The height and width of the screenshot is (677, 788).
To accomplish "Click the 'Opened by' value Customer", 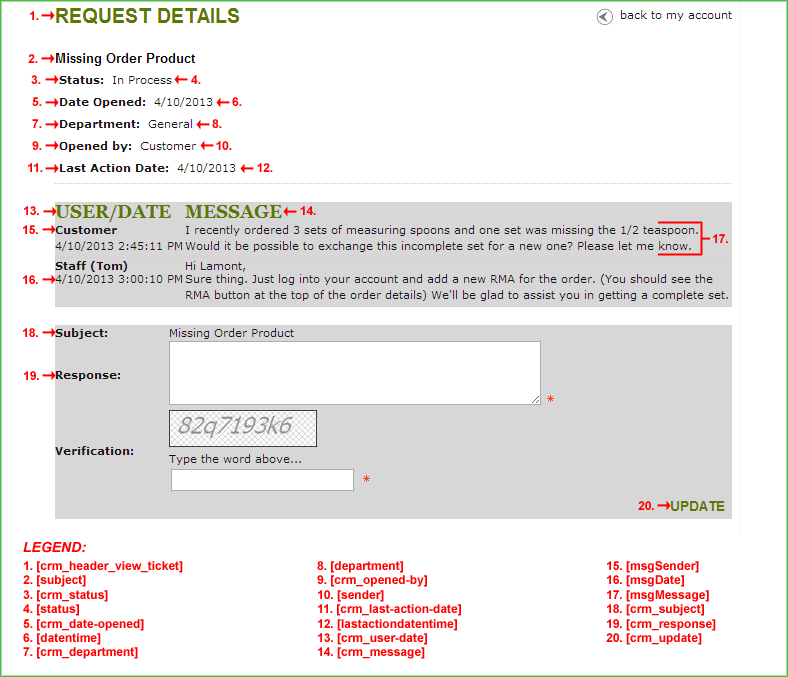I will tap(168, 146).
